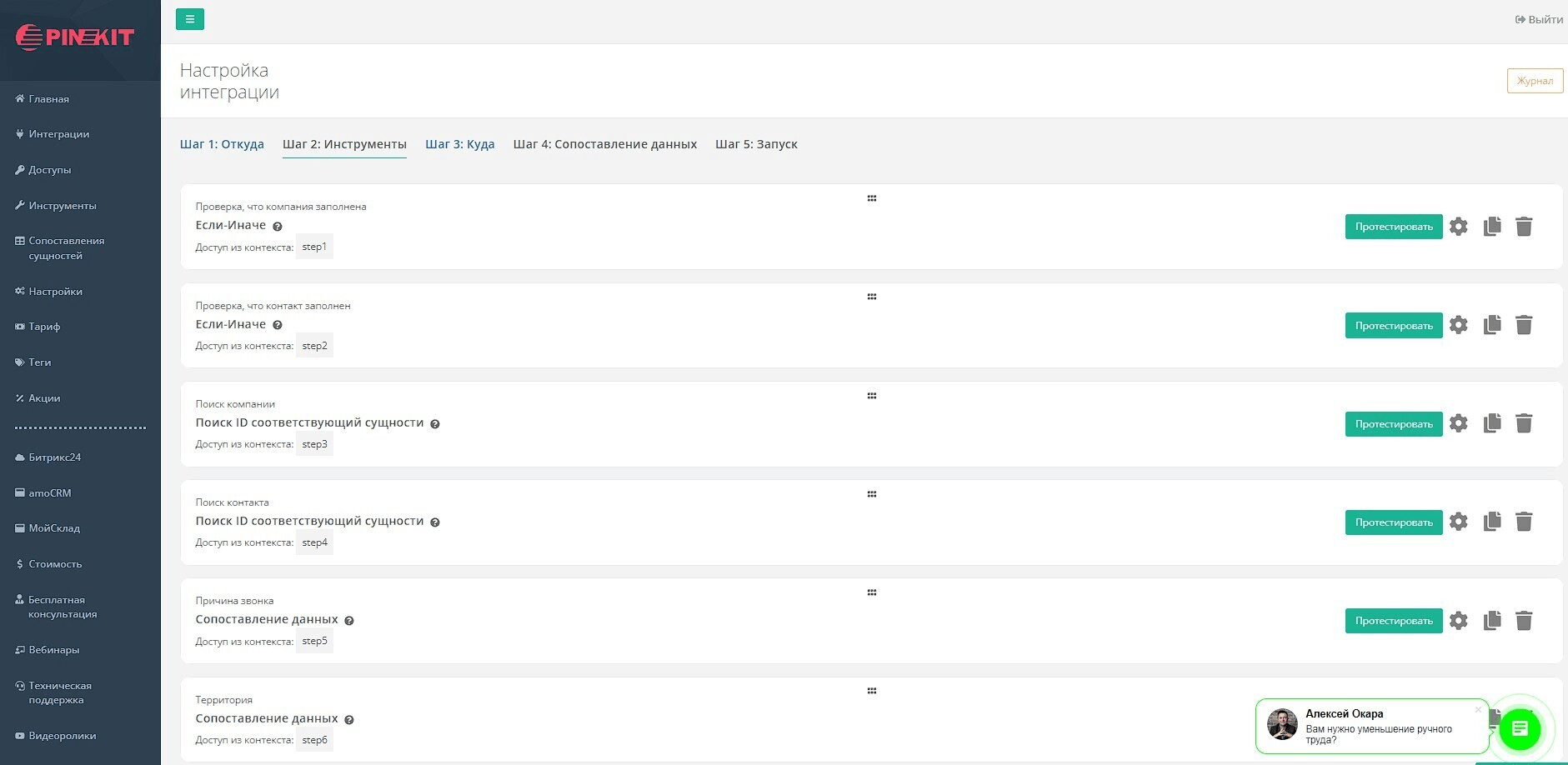1568x765 pixels.
Task: Delete the step3 Поиск компании tool
Action: click(x=1524, y=423)
